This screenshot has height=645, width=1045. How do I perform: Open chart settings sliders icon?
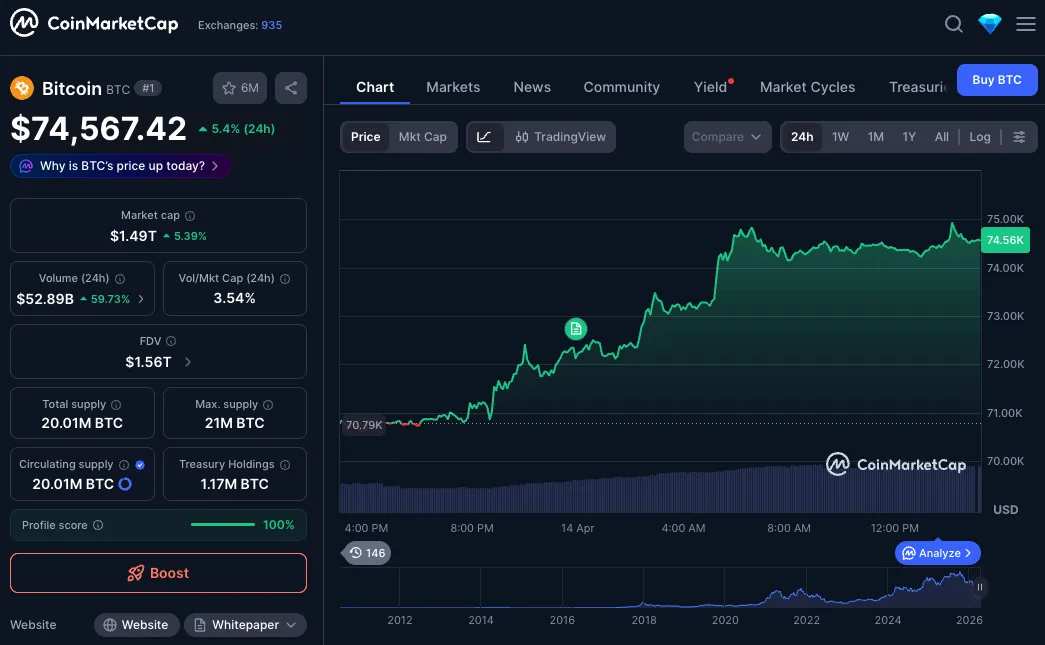[x=1019, y=137]
